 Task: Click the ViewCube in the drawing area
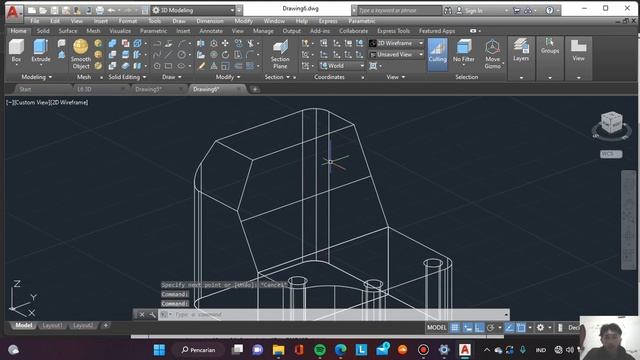pyautogui.click(x=611, y=122)
